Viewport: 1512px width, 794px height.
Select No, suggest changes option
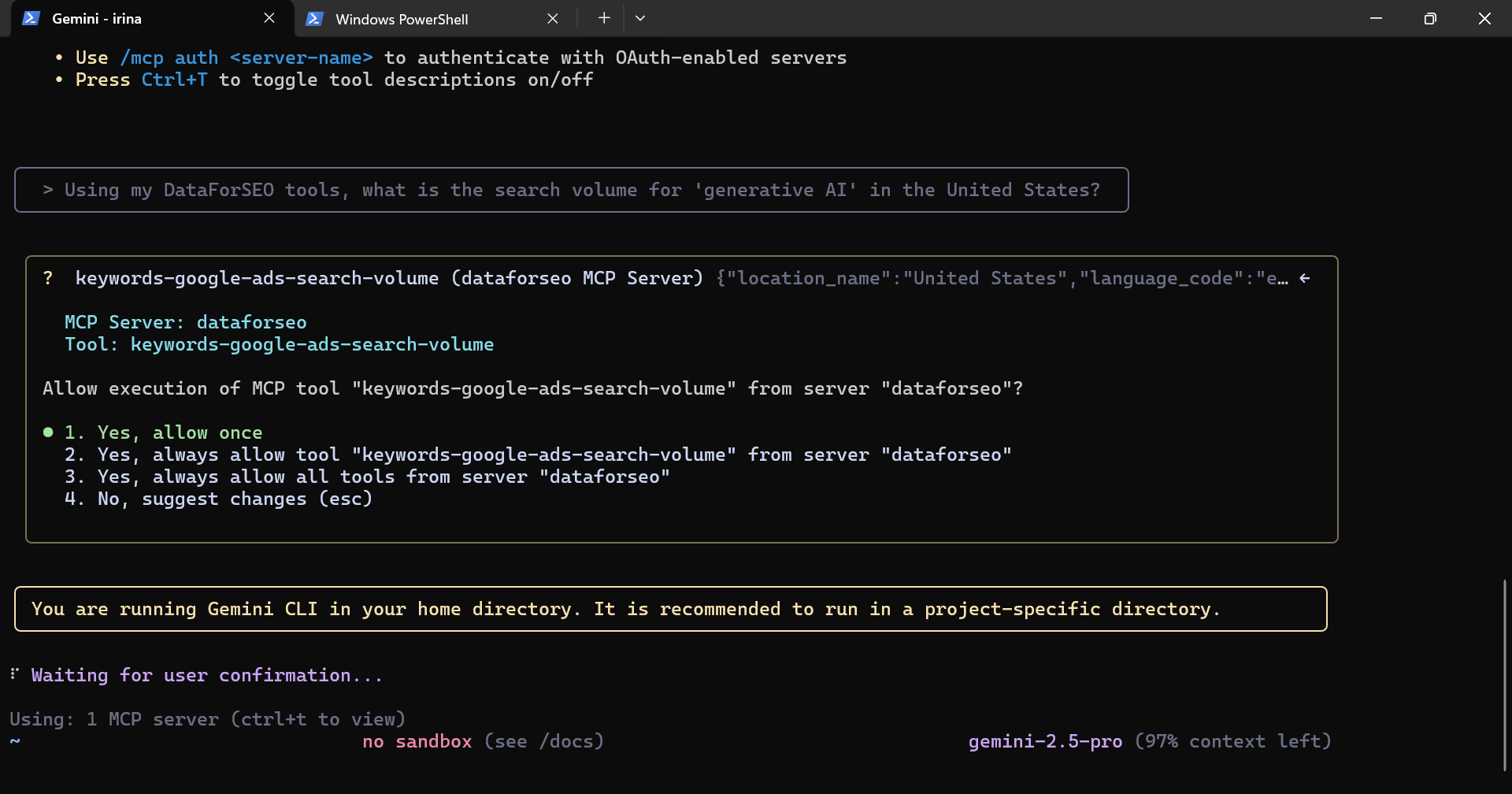click(218, 499)
